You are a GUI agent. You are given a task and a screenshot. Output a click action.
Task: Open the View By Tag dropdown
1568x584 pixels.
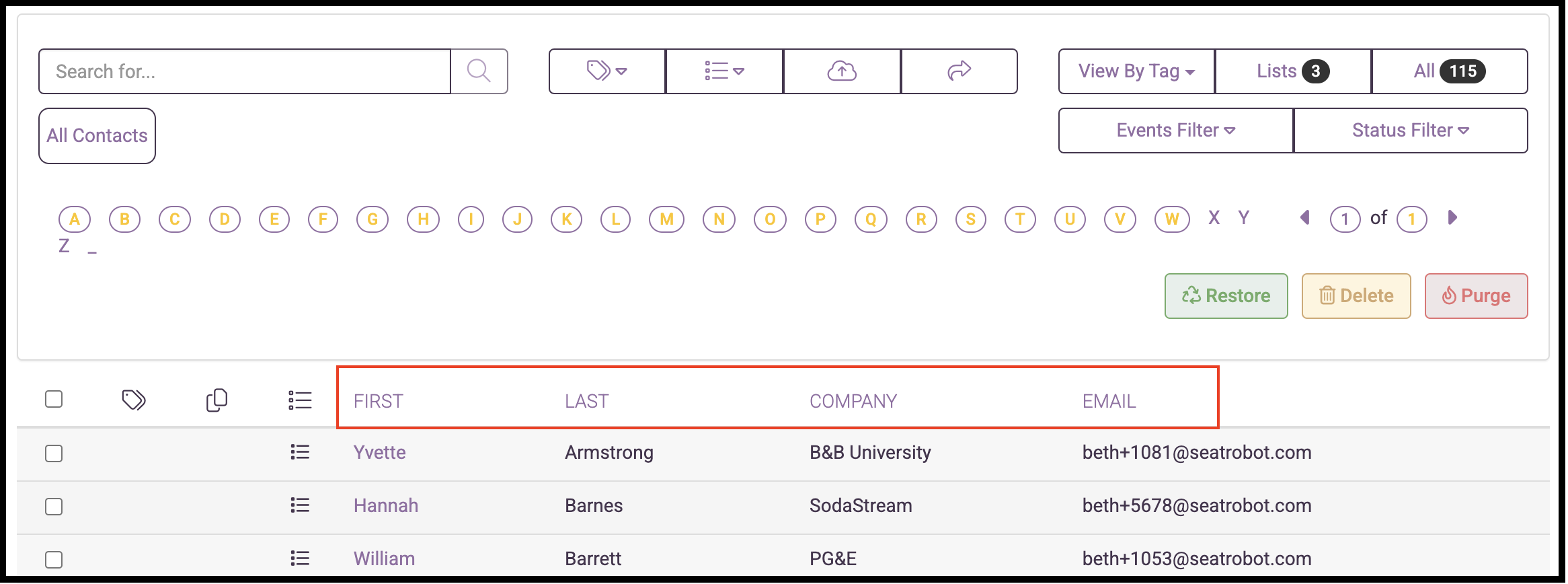pyautogui.click(x=1136, y=71)
